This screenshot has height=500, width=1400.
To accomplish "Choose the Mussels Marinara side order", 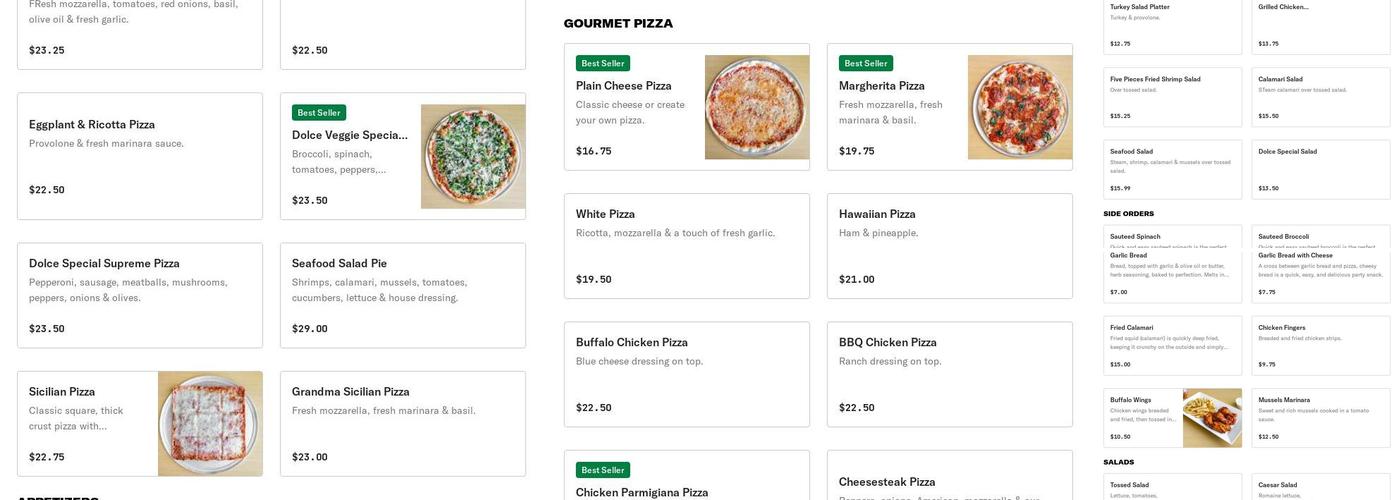I will (1320, 417).
